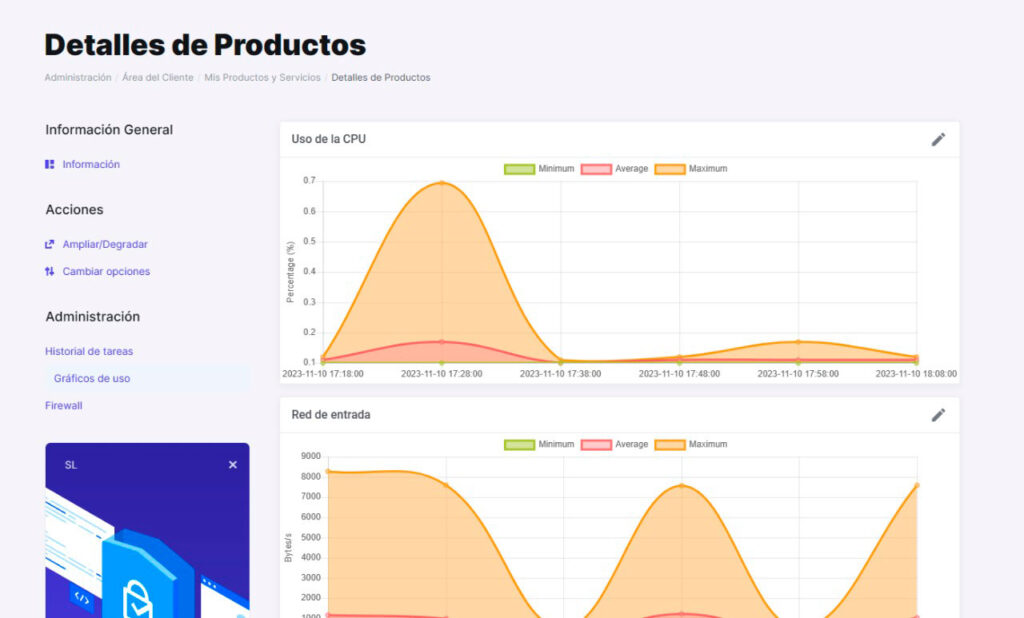Viewport: 1024px width, 618px height.
Task: Click the CPU maximum peak point at 17:28
Action: point(442,183)
